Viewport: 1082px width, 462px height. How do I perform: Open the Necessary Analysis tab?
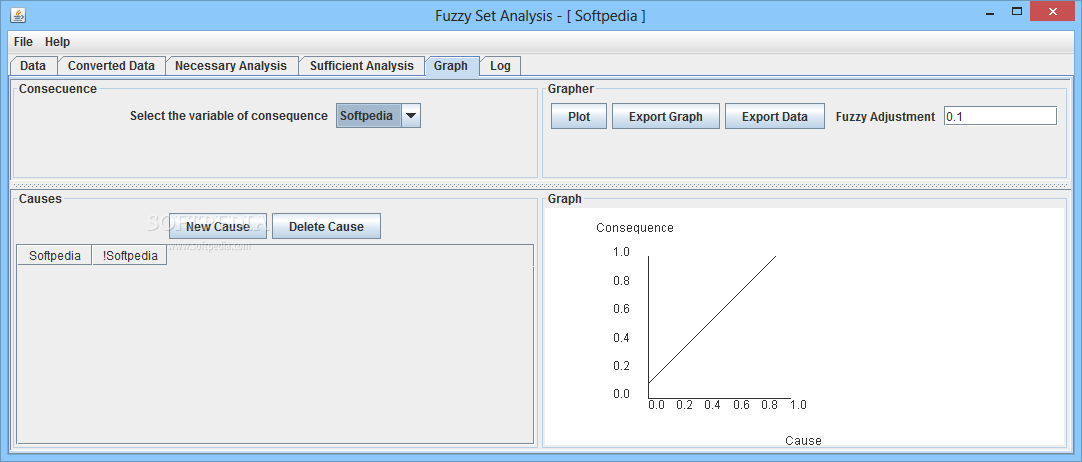tap(230, 66)
